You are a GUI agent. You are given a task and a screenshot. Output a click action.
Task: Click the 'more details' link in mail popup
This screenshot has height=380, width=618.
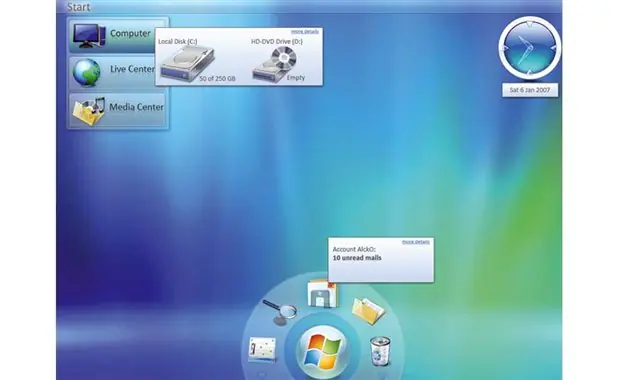(416, 242)
